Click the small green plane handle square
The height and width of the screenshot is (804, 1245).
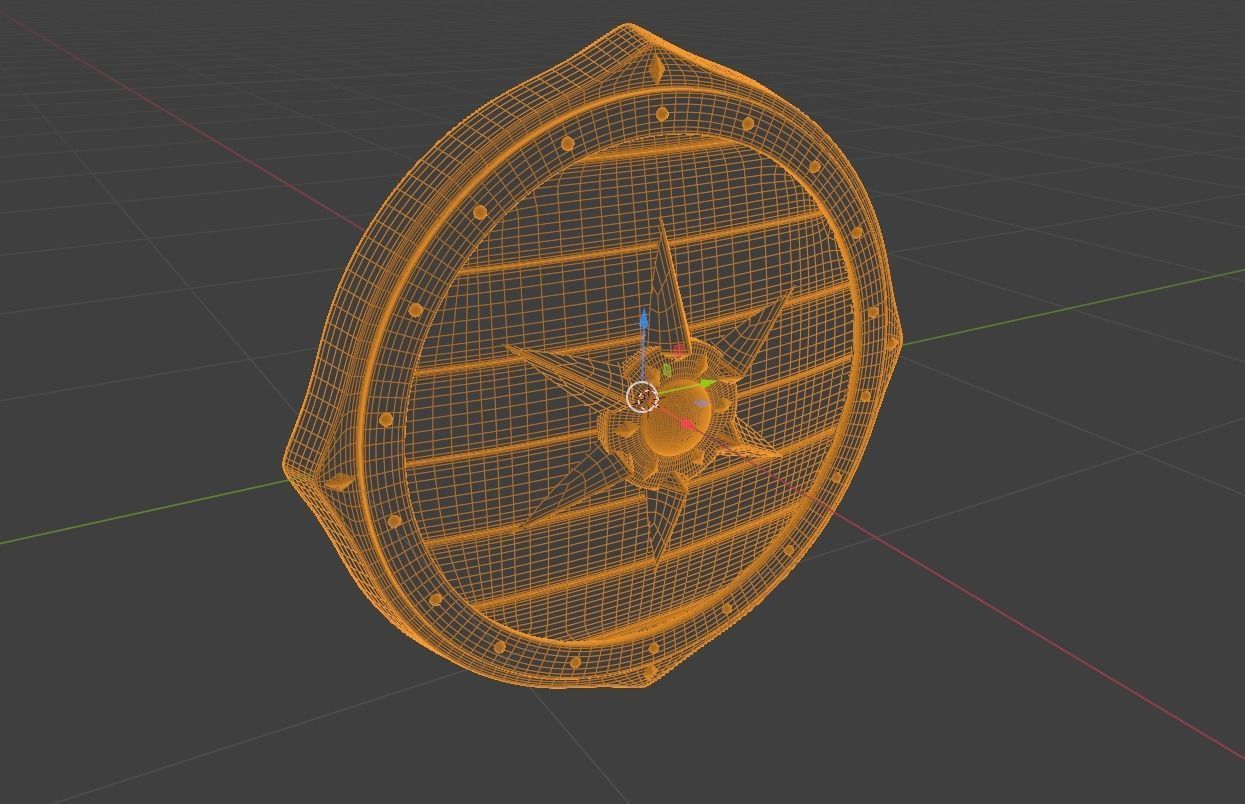(x=667, y=370)
